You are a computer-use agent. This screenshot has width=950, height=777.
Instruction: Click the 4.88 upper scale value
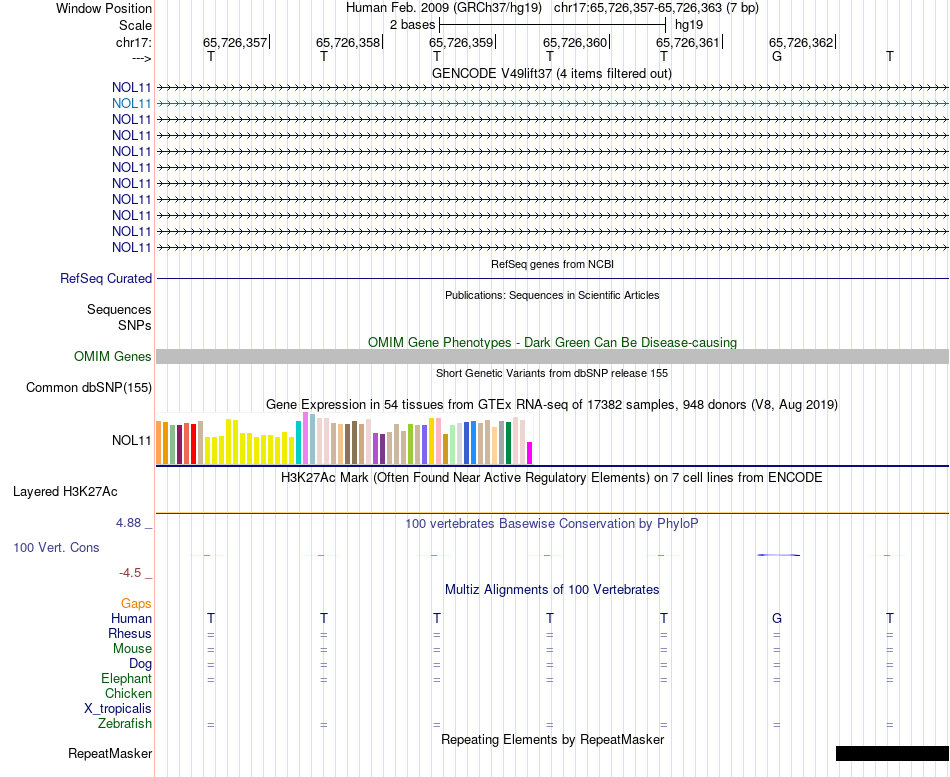128,522
